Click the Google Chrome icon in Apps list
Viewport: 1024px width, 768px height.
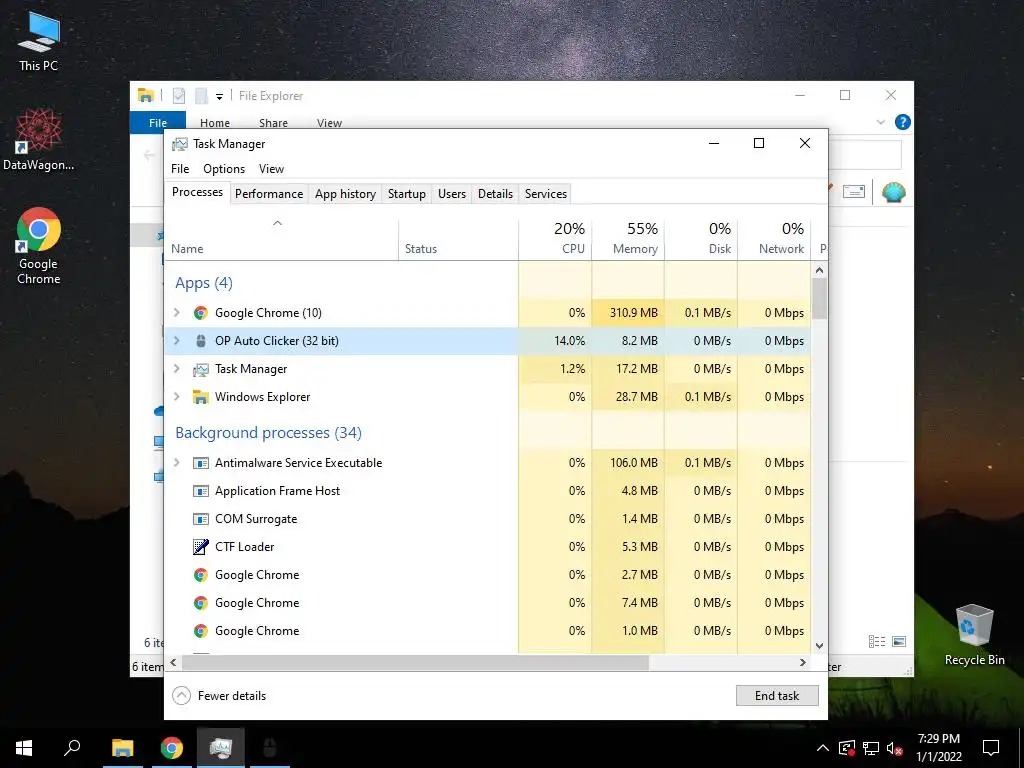[200, 313]
